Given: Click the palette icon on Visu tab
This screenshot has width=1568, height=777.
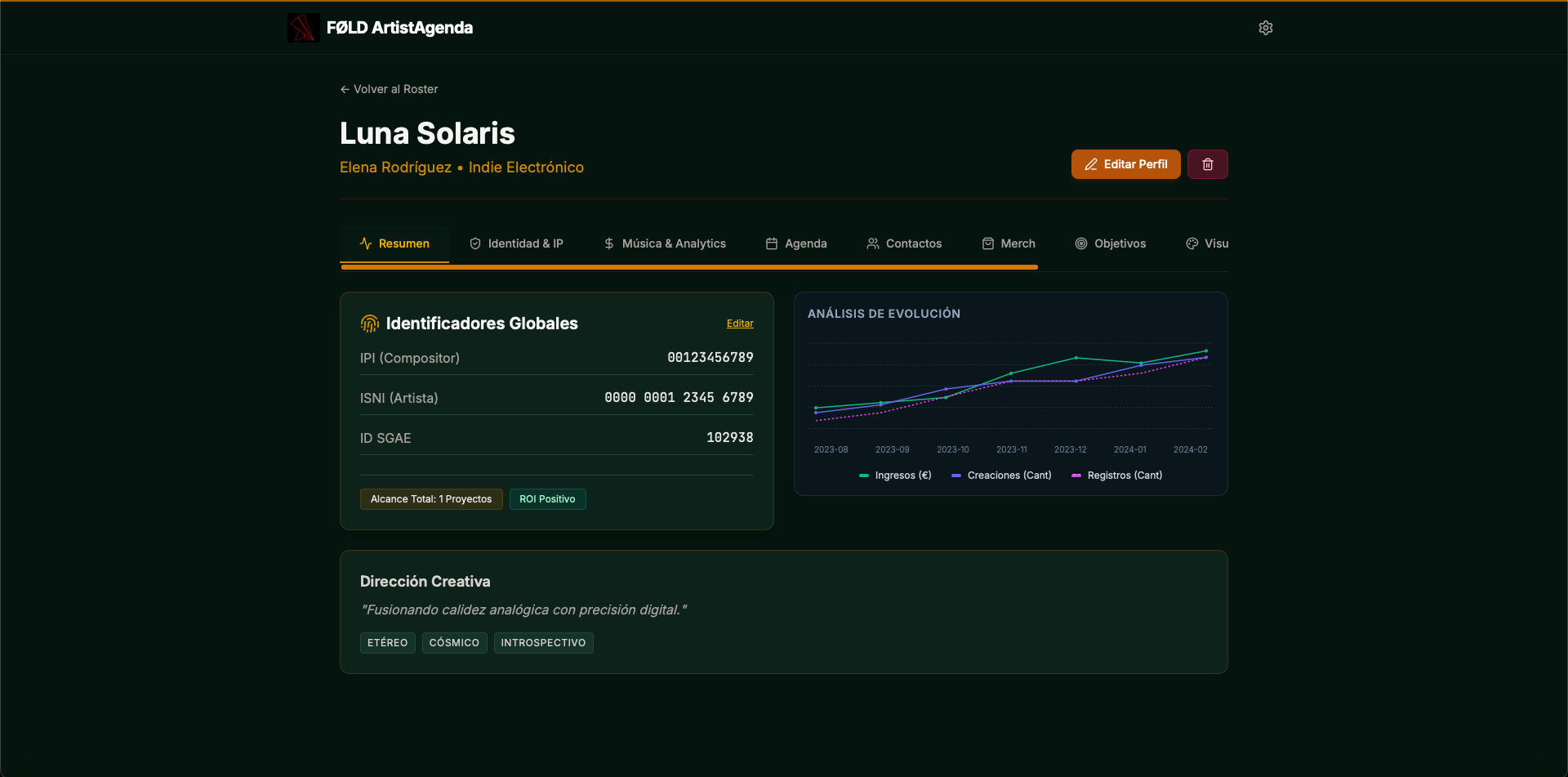Looking at the screenshot, I should [1192, 243].
